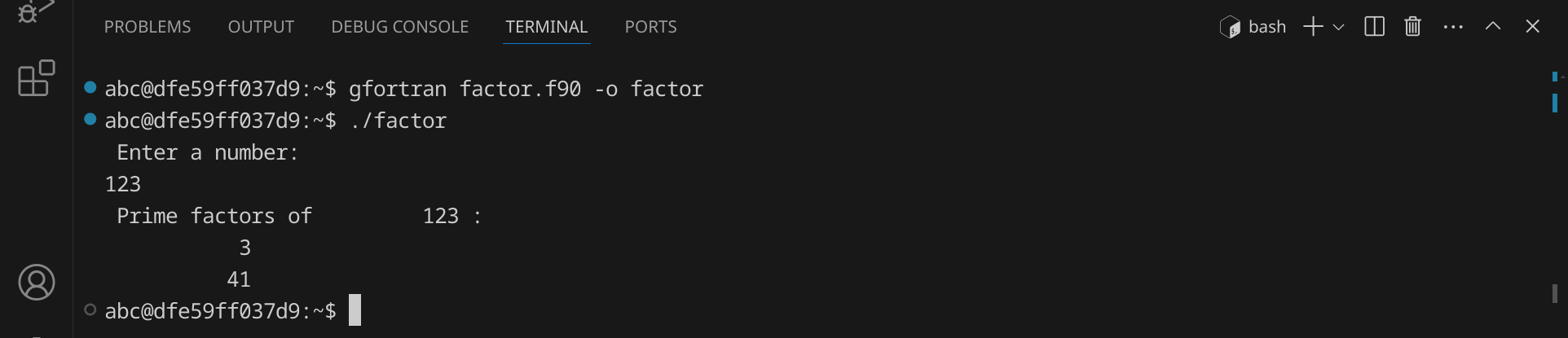Create a new terminal with plus icon
The image size is (1568, 338).
tap(1312, 27)
